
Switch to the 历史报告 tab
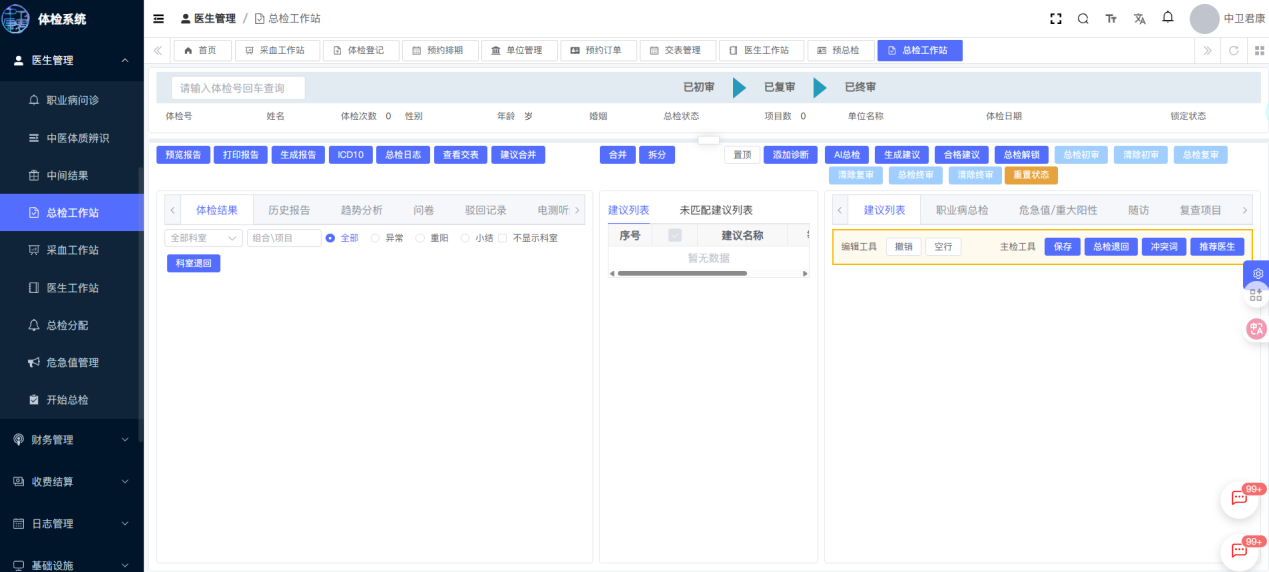pos(289,210)
